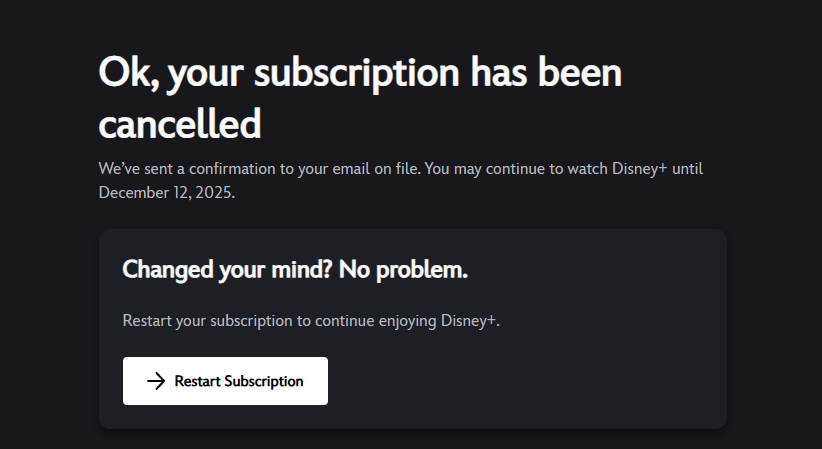The width and height of the screenshot is (822, 449).
Task: Click the right arrow icon beside Restart Subscription
Action: [x=155, y=381]
